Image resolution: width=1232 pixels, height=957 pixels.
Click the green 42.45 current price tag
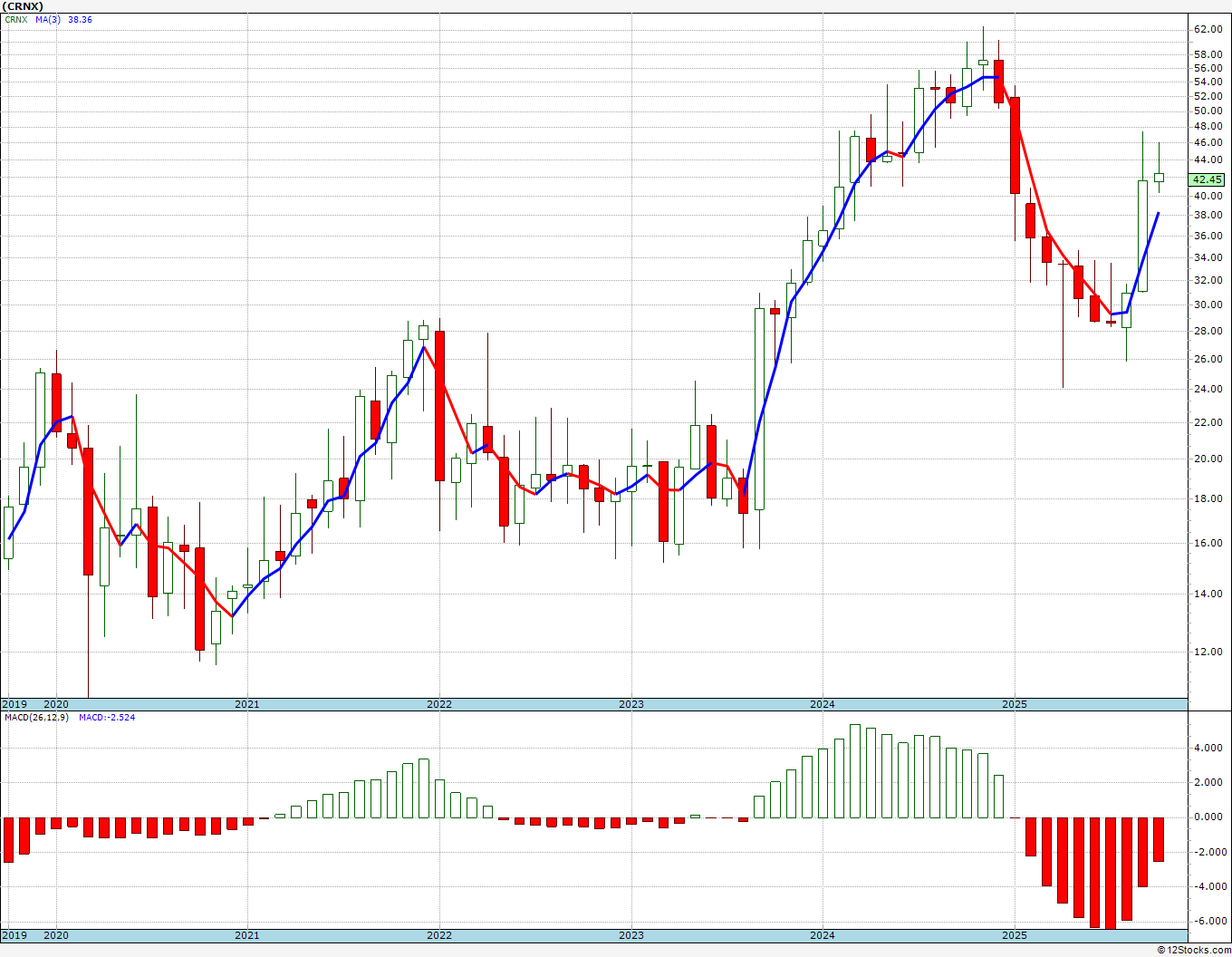1208,179
